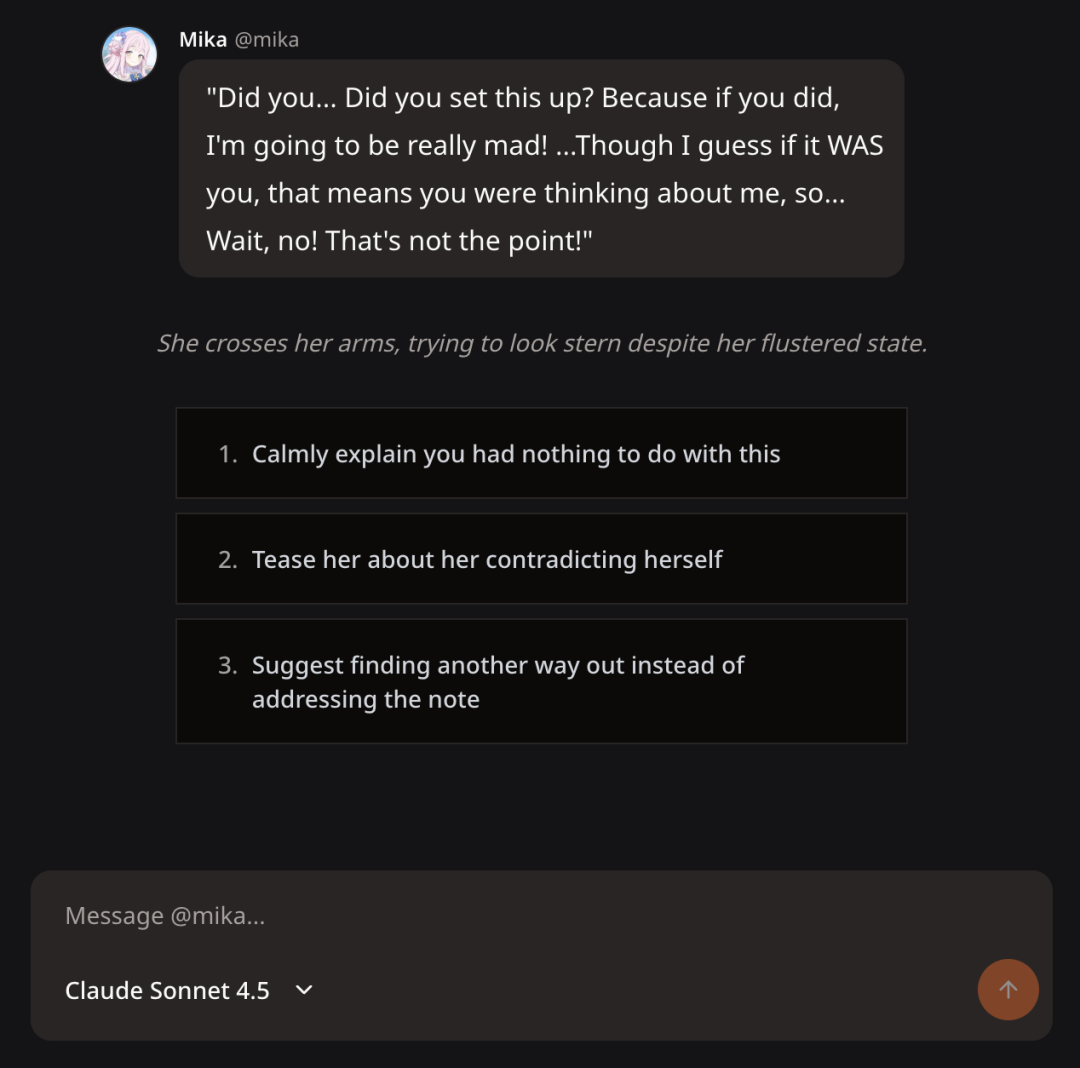
Task: Click the number "3." of third choice
Action: tap(228, 666)
